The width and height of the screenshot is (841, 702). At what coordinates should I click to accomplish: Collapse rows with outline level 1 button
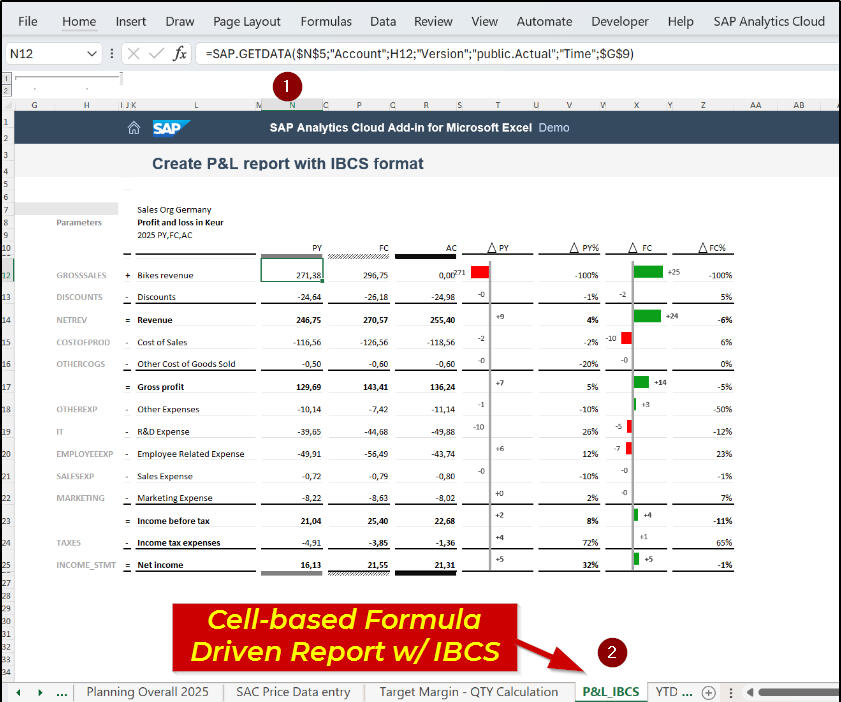point(6,77)
